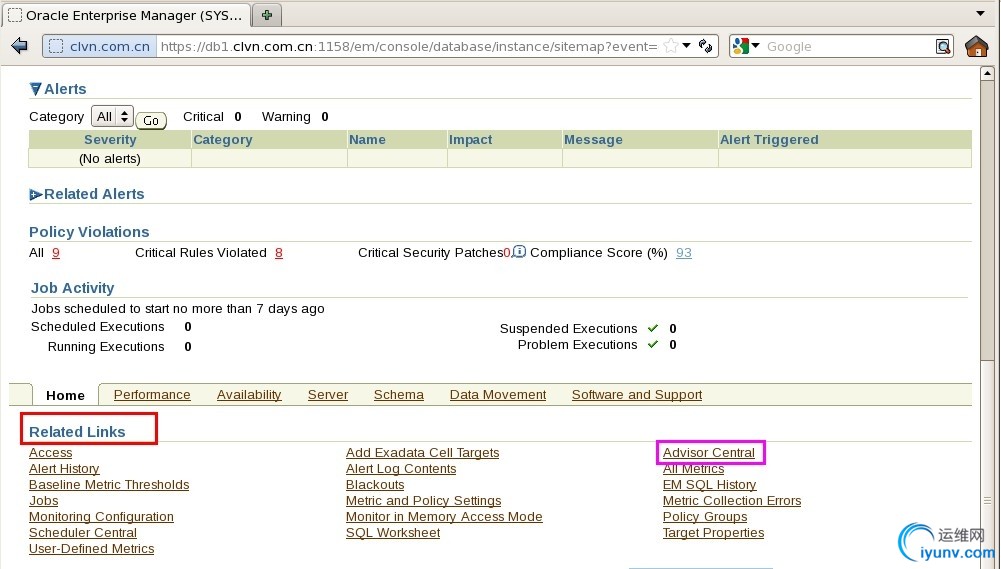Open the Alerts Category All dropdown
Viewport: 1001px width, 569px height.
[x=112, y=116]
